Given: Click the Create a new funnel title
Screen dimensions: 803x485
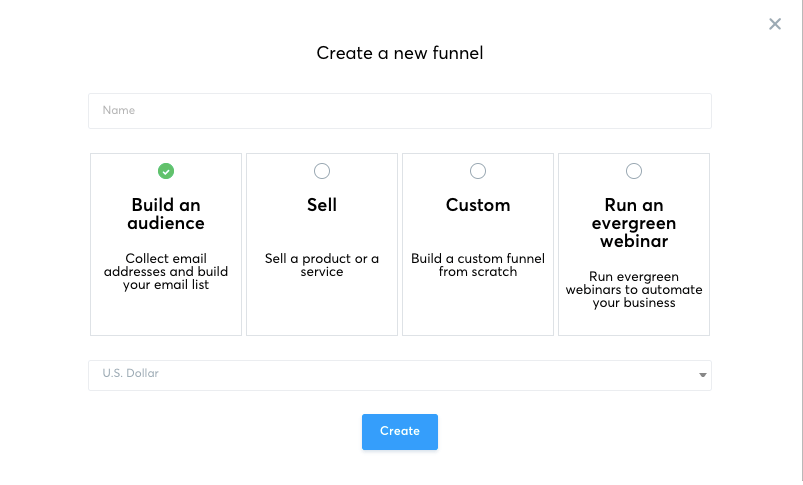Looking at the screenshot, I should point(400,53).
